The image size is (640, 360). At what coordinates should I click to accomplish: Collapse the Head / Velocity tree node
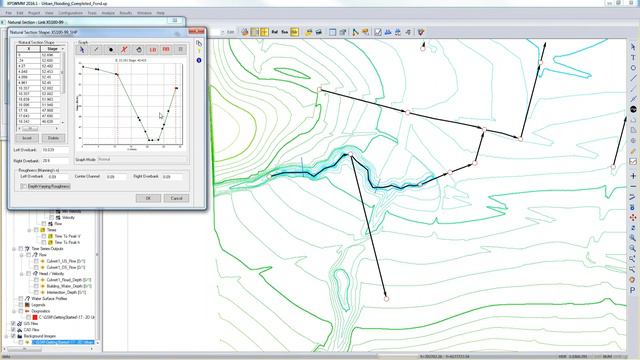[22, 273]
